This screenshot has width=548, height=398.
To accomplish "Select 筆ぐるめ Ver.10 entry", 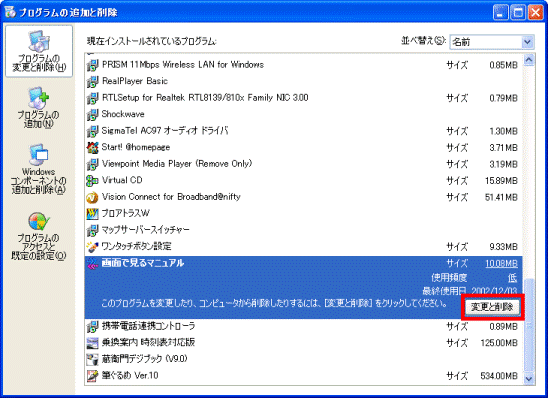I will tap(304, 376).
